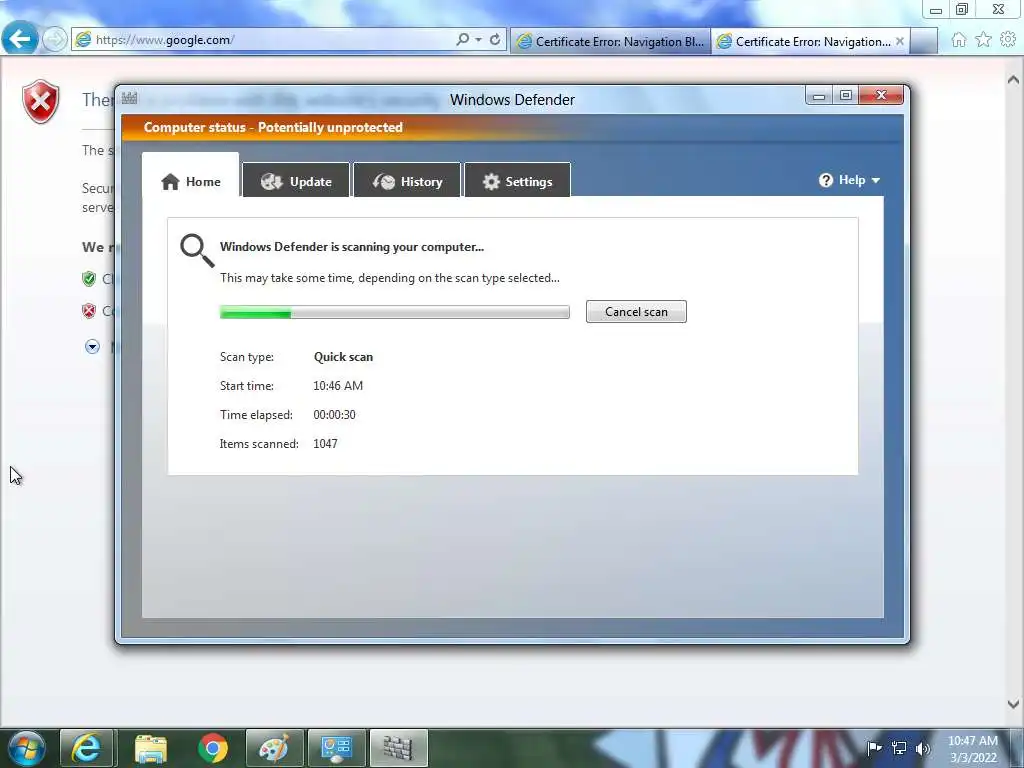This screenshot has width=1024, height=768.
Task: Click the magnifying glass scan icon
Action: [x=197, y=251]
